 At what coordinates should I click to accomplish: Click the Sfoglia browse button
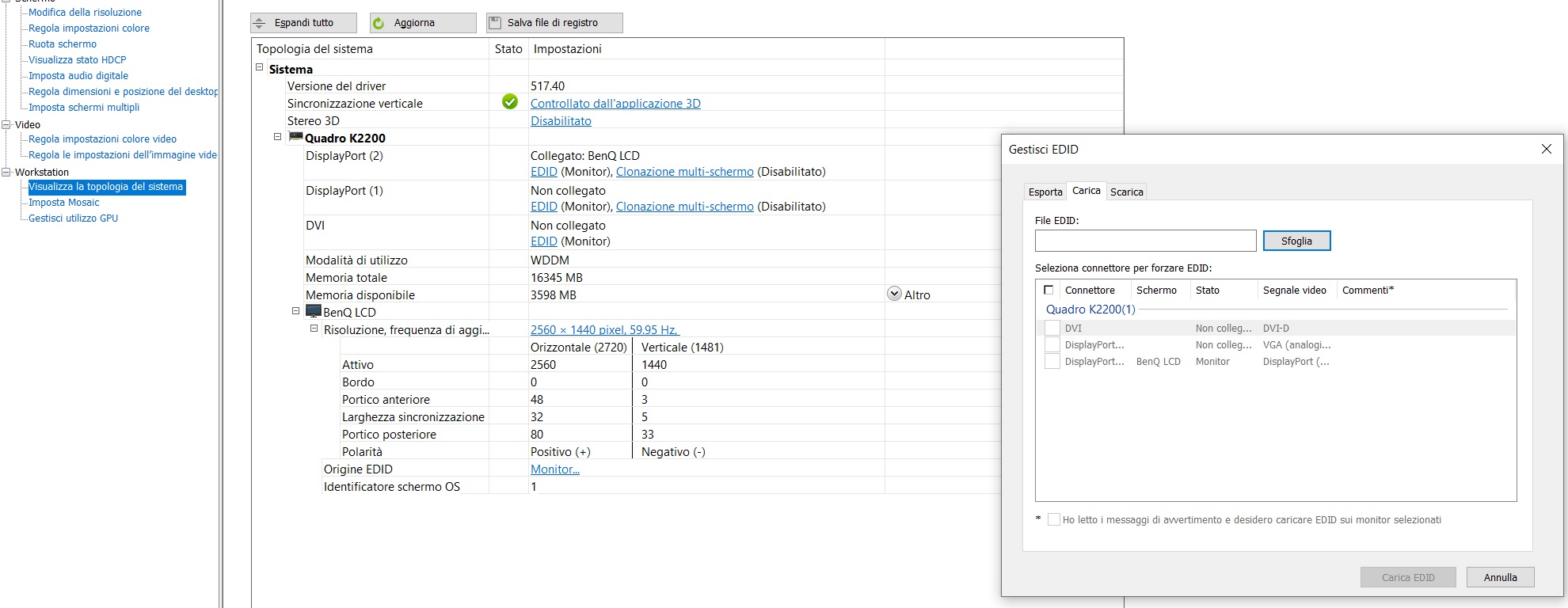tap(1296, 241)
